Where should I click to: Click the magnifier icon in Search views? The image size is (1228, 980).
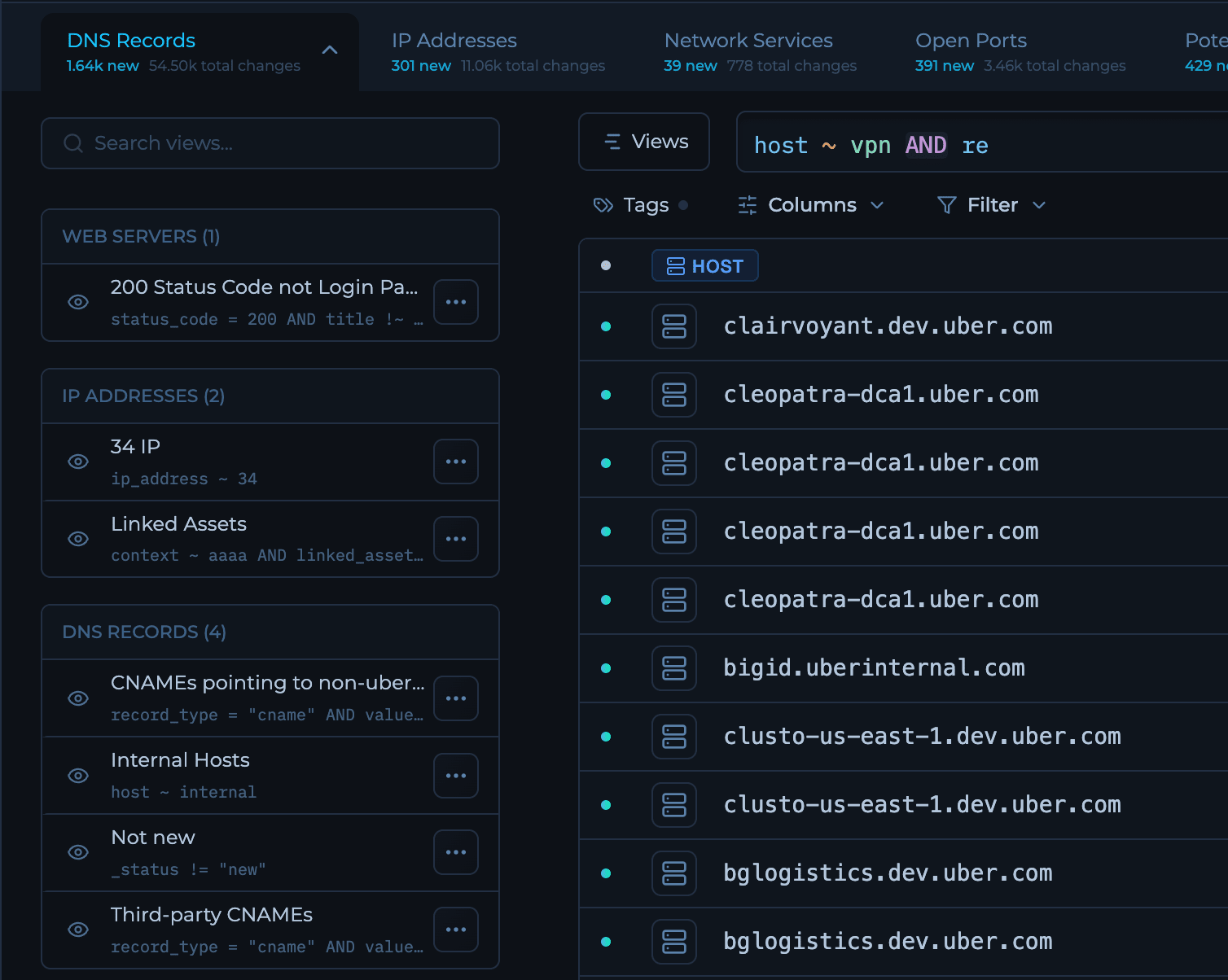pos(73,143)
